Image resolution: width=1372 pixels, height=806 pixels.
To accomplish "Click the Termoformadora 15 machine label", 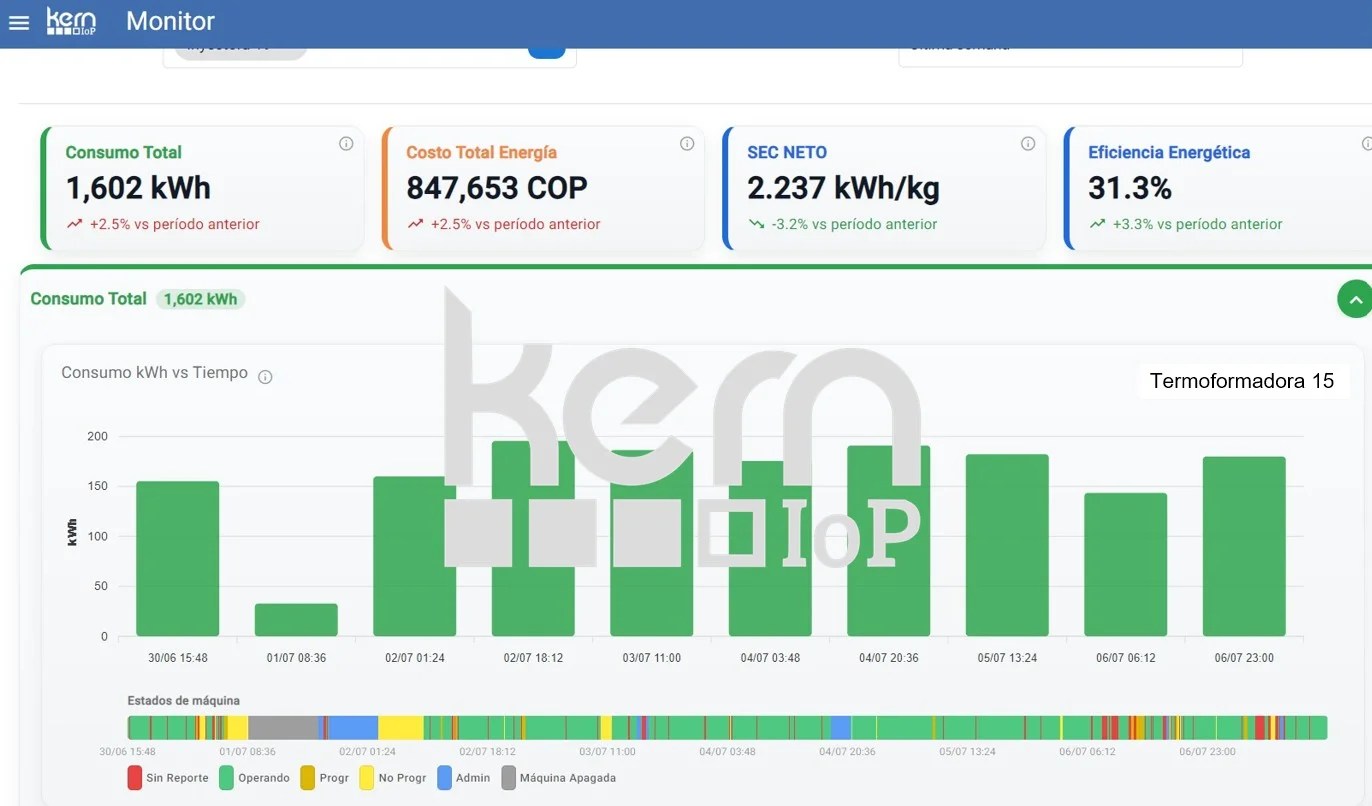I will click(x=1242, y=381).
